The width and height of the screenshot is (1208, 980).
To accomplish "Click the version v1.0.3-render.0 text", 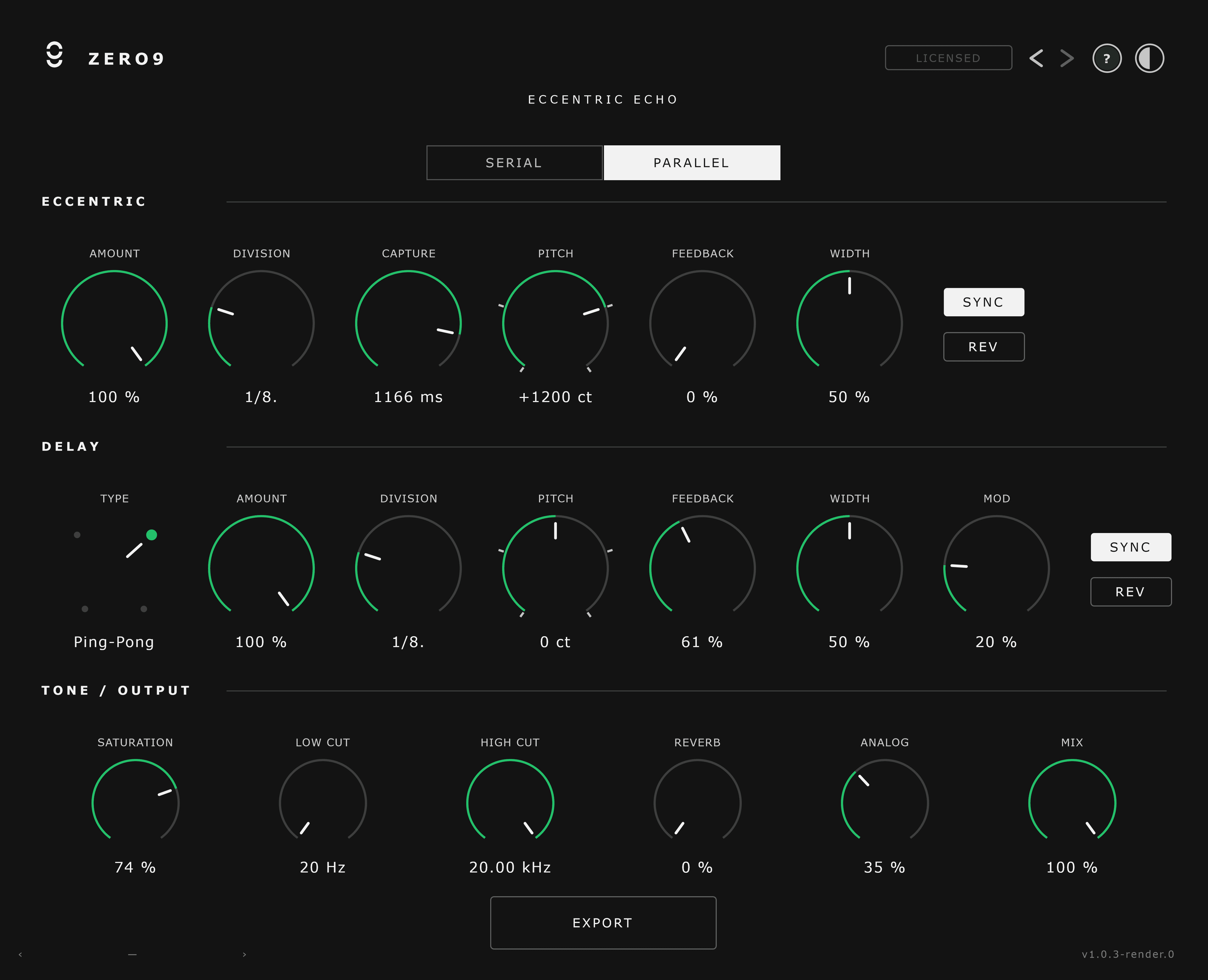I will click(x=1128, y=955).
